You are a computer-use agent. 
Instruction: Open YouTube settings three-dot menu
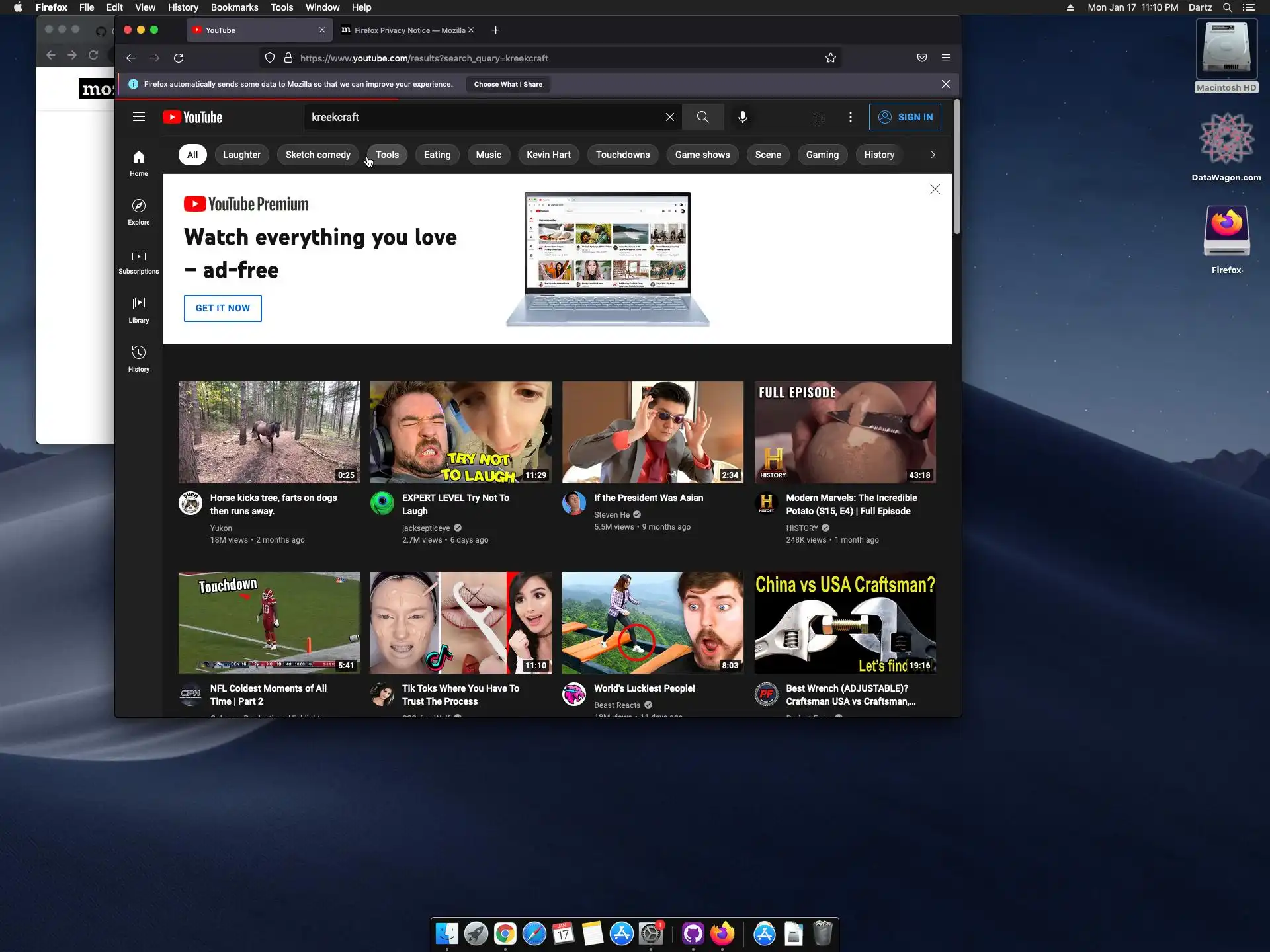(850, 117)
